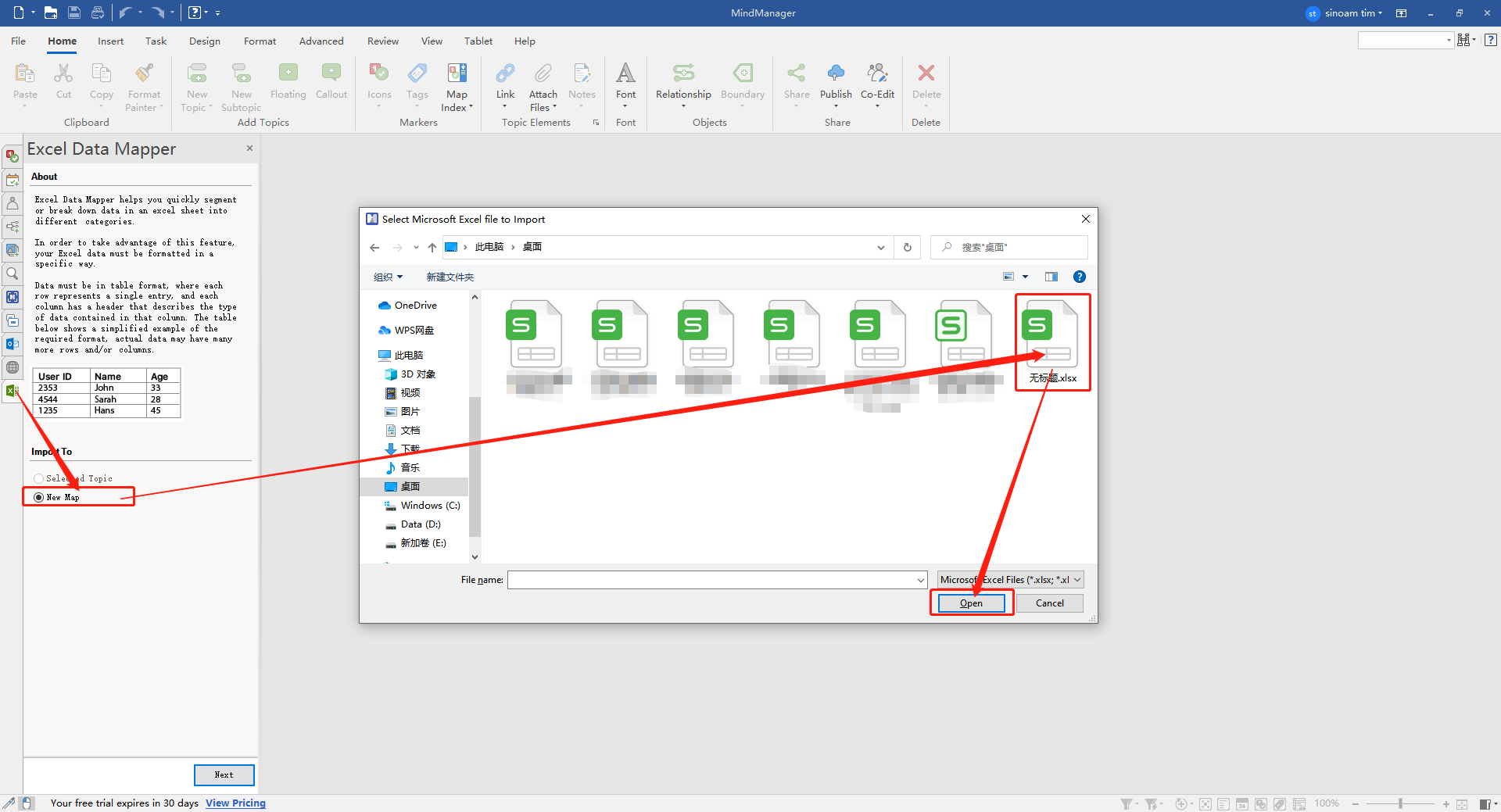Open the Map Index panel
The width and height of the screenshot is (1501, 812).
(x=457, y=86)
